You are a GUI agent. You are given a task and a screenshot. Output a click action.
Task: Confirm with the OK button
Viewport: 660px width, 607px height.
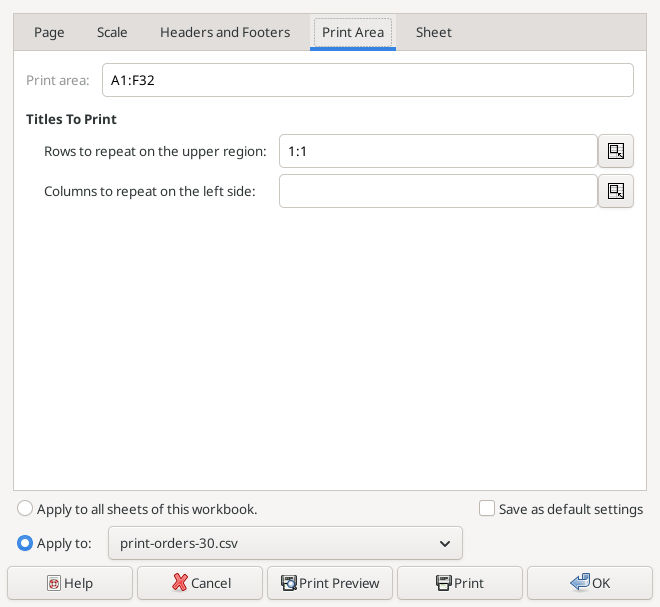point(590,583)
